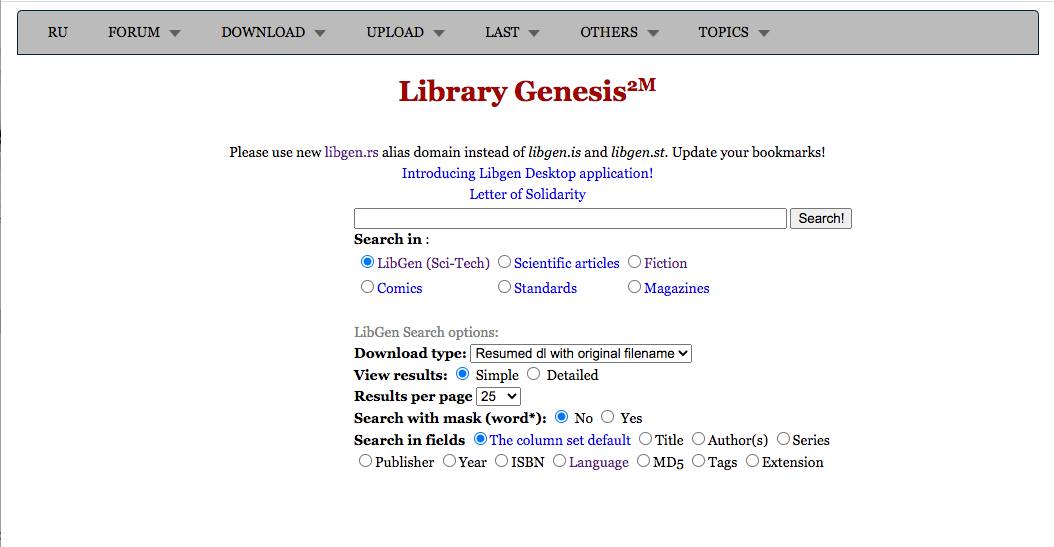Open the FORUM dropdown menu
The width and height of the screenshot is (1054, 547).
tap(144, 32)
